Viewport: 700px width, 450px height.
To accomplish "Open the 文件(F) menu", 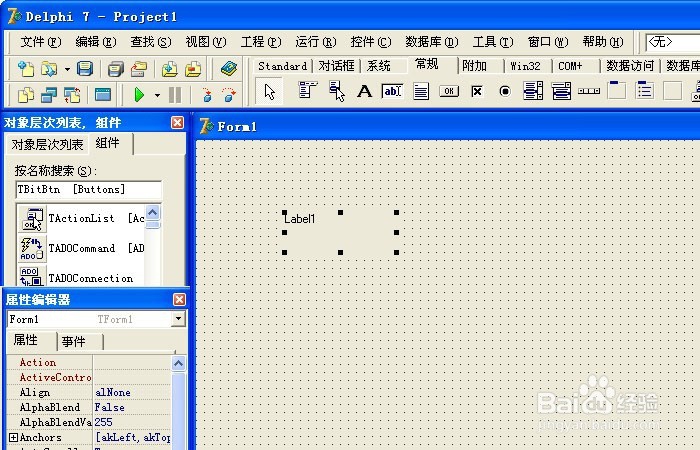I will pyautogui.click(x=41, y=42).
